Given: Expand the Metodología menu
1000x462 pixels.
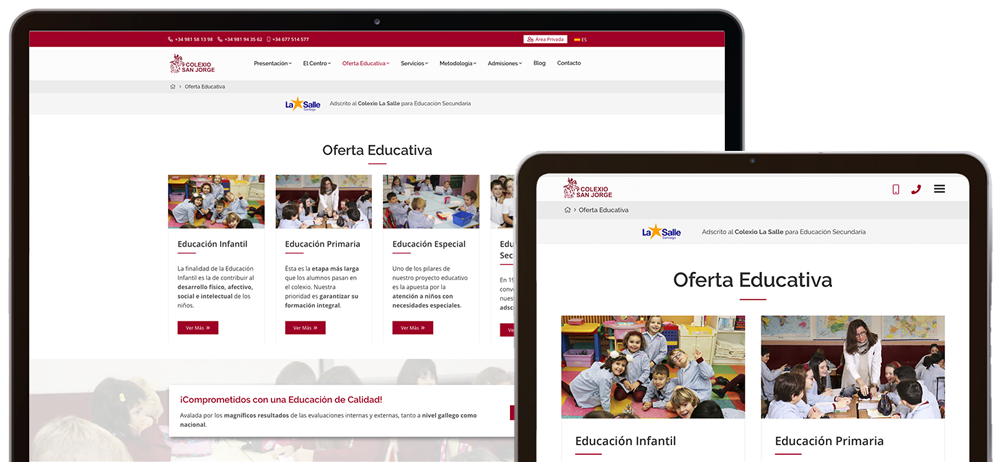Looking at the screenshot, I should [x=458, y=64].
